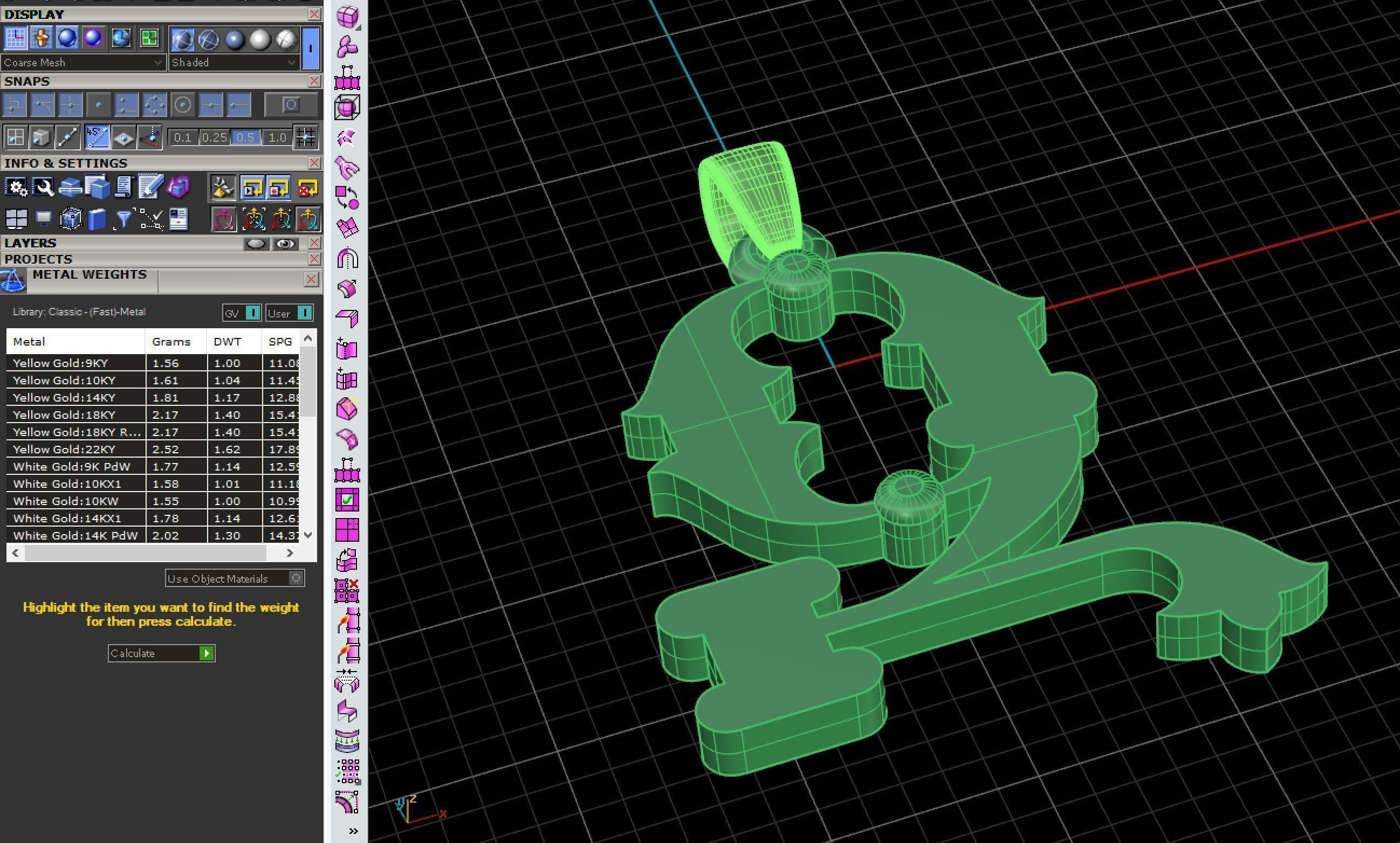Click the selection filter funnel icon
This screenshot has height=843, width=1400.
point(123,219)
